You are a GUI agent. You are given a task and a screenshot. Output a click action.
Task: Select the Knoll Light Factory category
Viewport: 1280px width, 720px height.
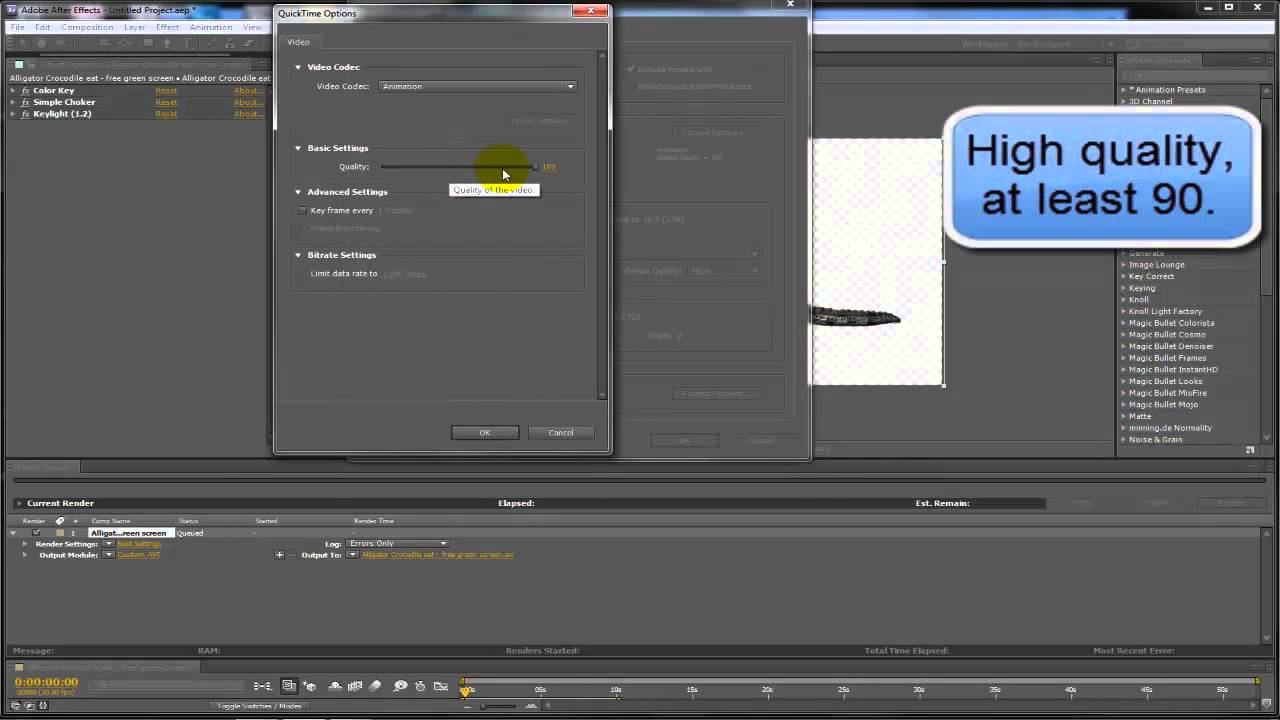point(1165,311)
